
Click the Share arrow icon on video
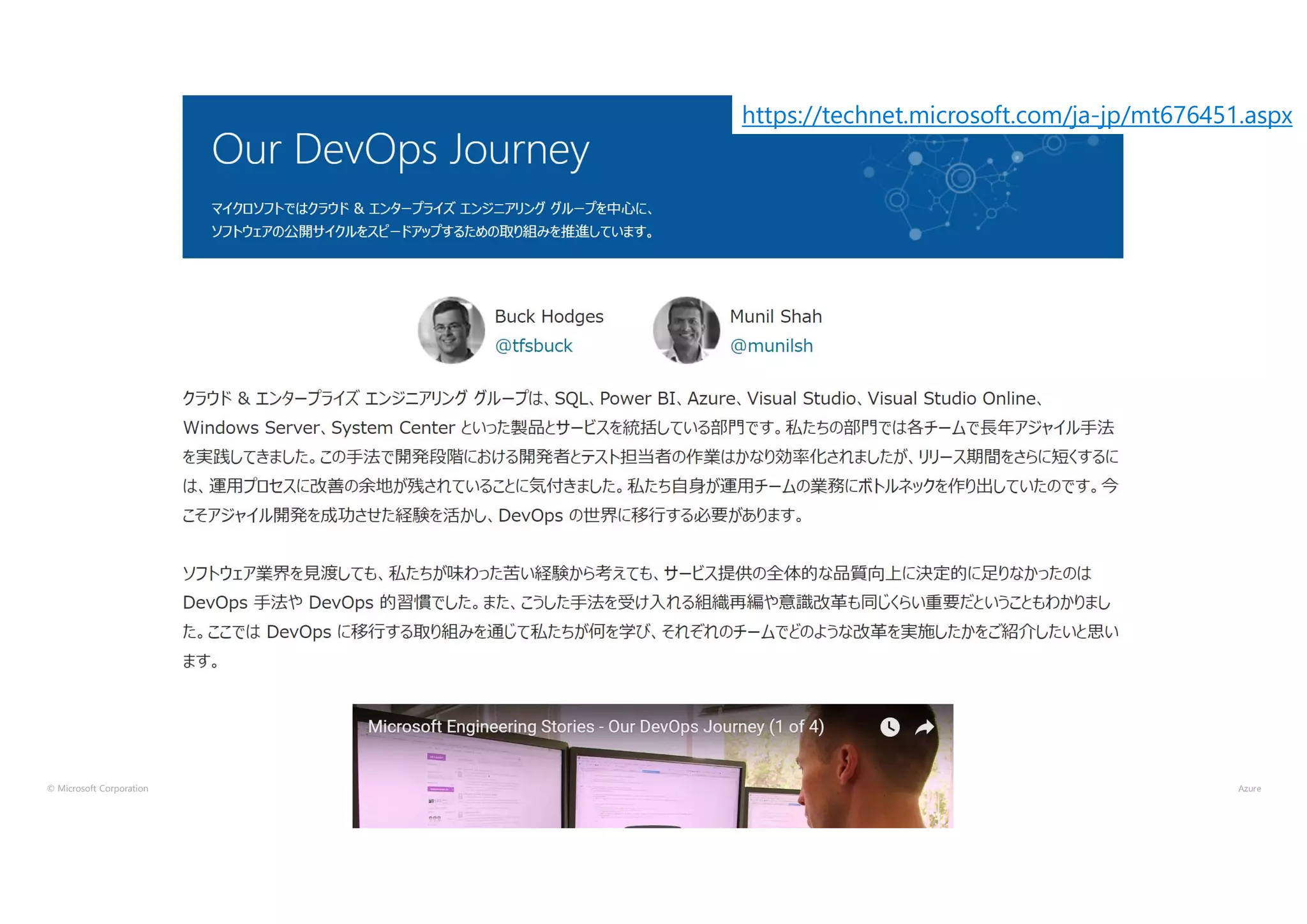click(924, 727)
